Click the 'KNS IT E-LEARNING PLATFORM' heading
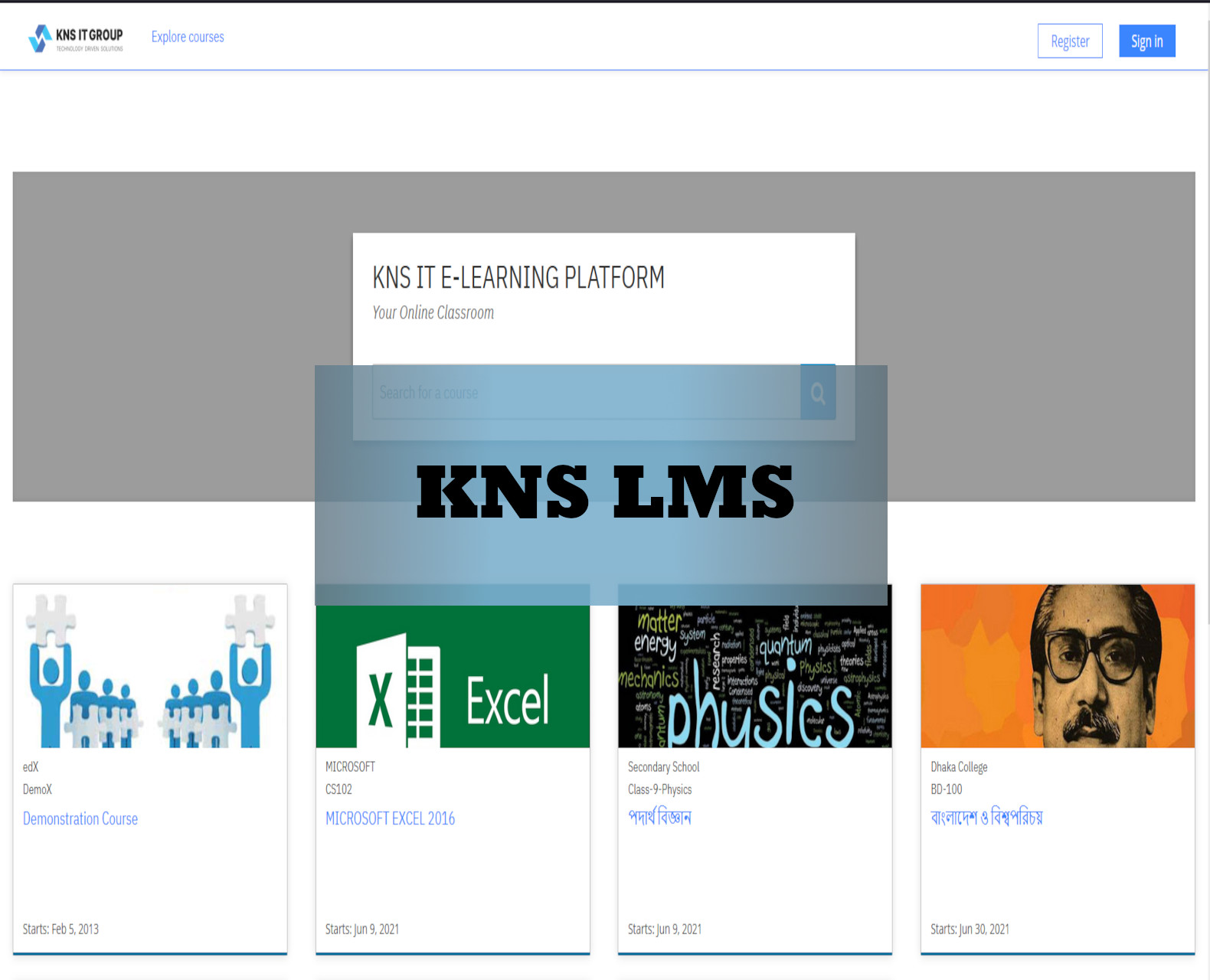This screenshot has height=980, width=1210. pos(518,277)
